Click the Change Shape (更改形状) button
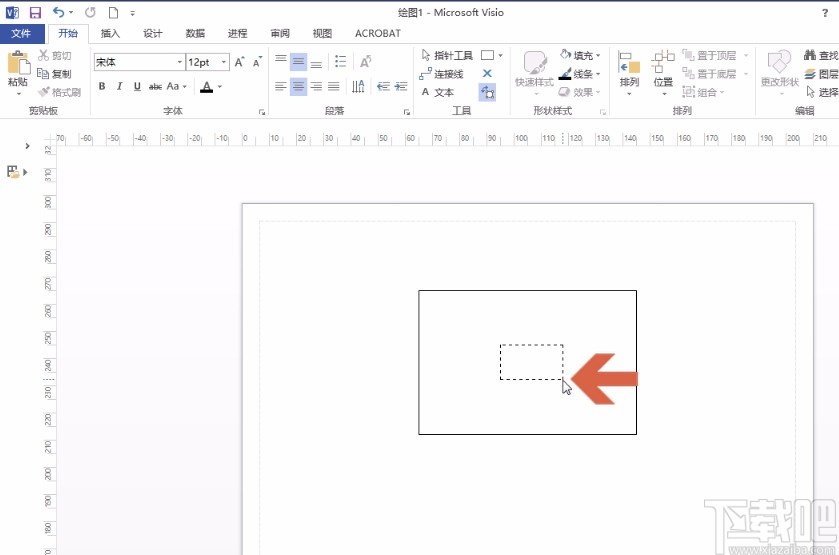 (780, 73)
